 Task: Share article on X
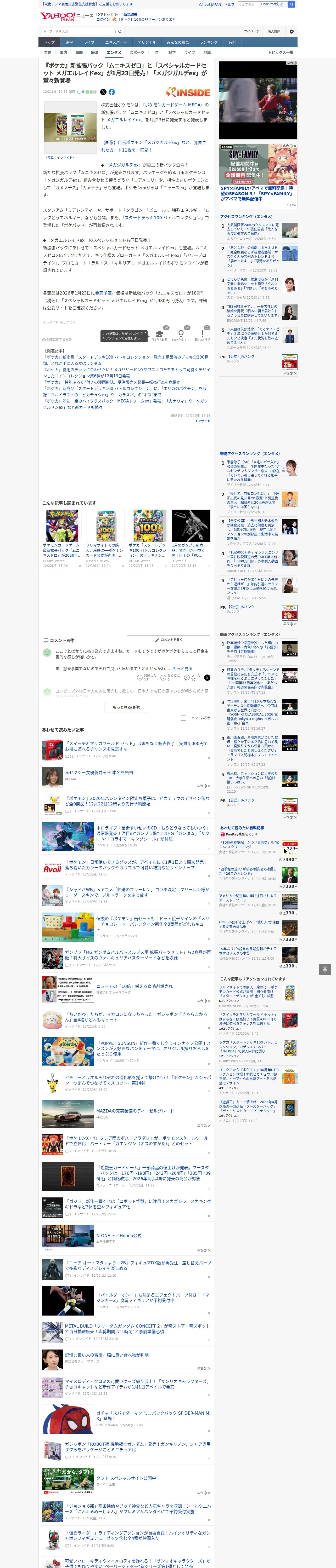point(103,92)
